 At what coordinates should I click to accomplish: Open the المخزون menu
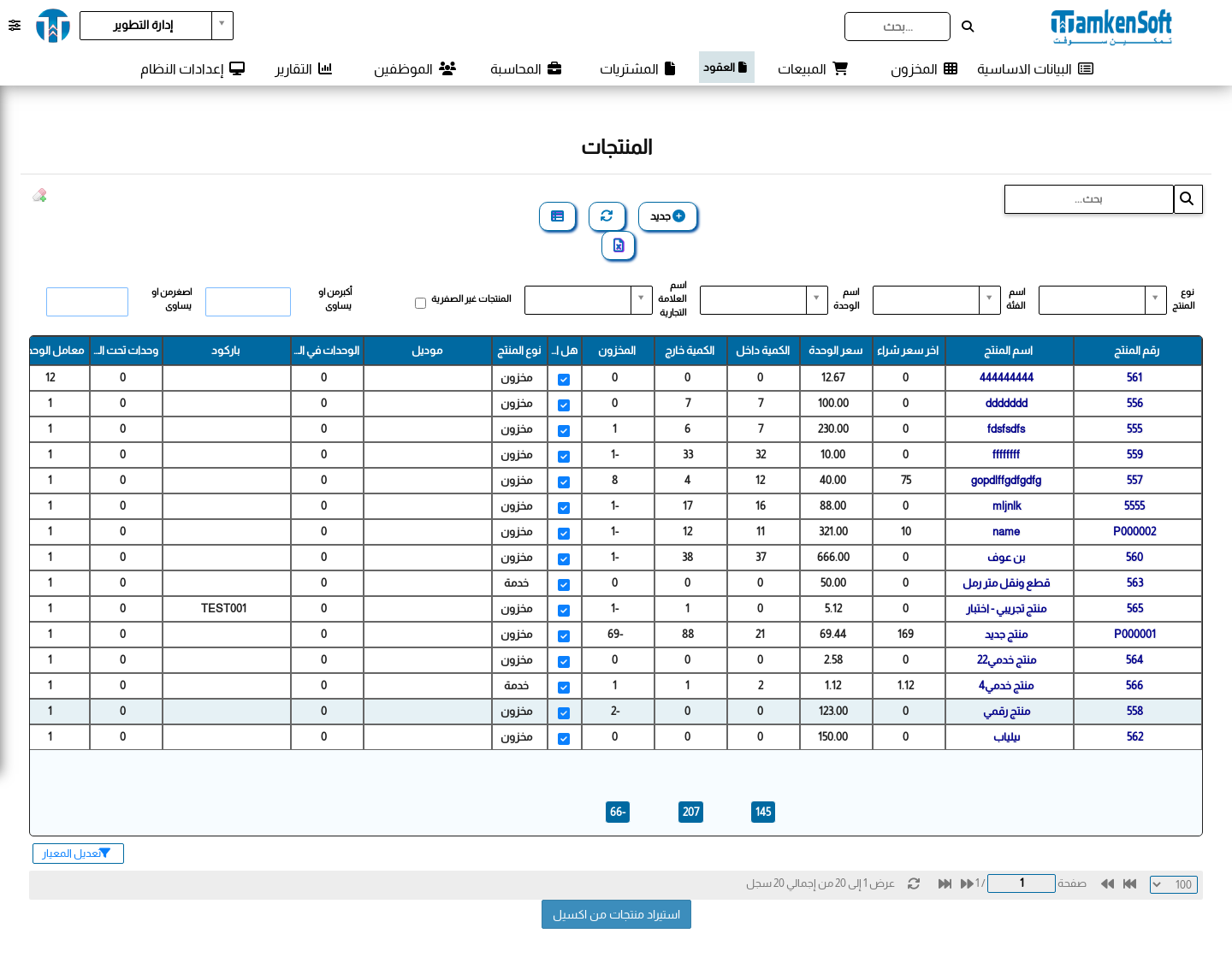[x=924, y=68]
